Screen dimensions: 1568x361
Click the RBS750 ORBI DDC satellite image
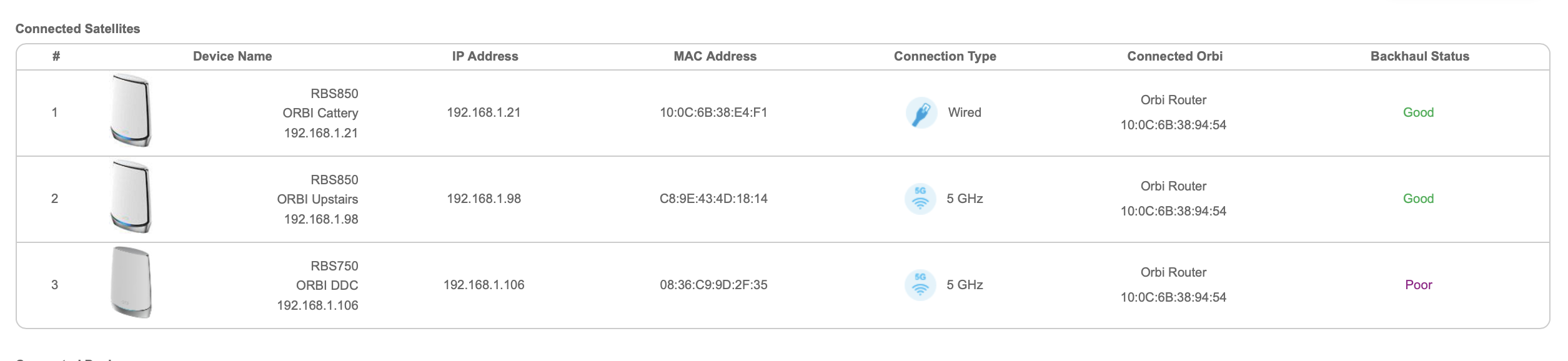131,283
